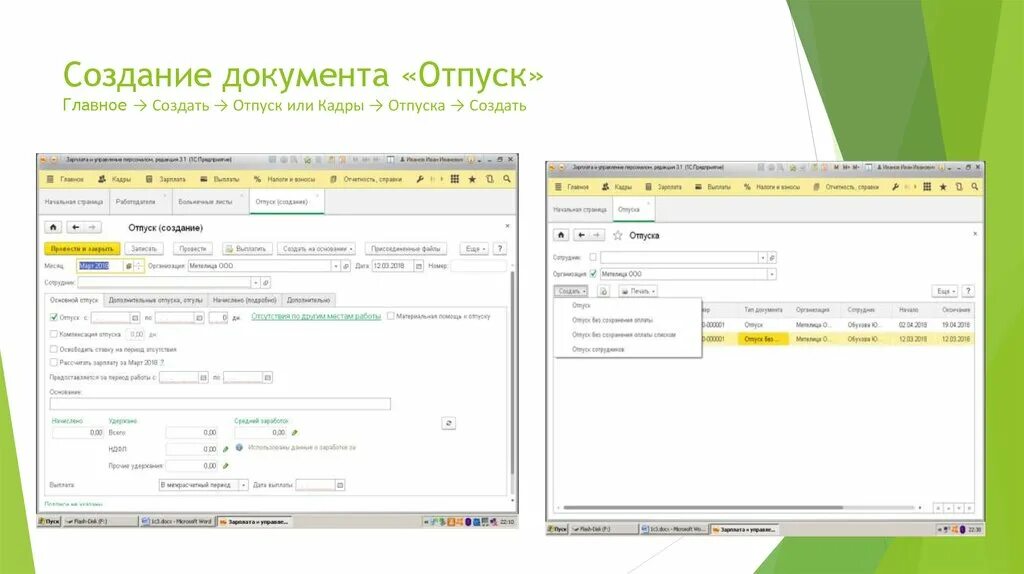Click copy document icon beside Создать in Отпуска
The height and width of the screenshot is (574, 1024).
(603, 291)
